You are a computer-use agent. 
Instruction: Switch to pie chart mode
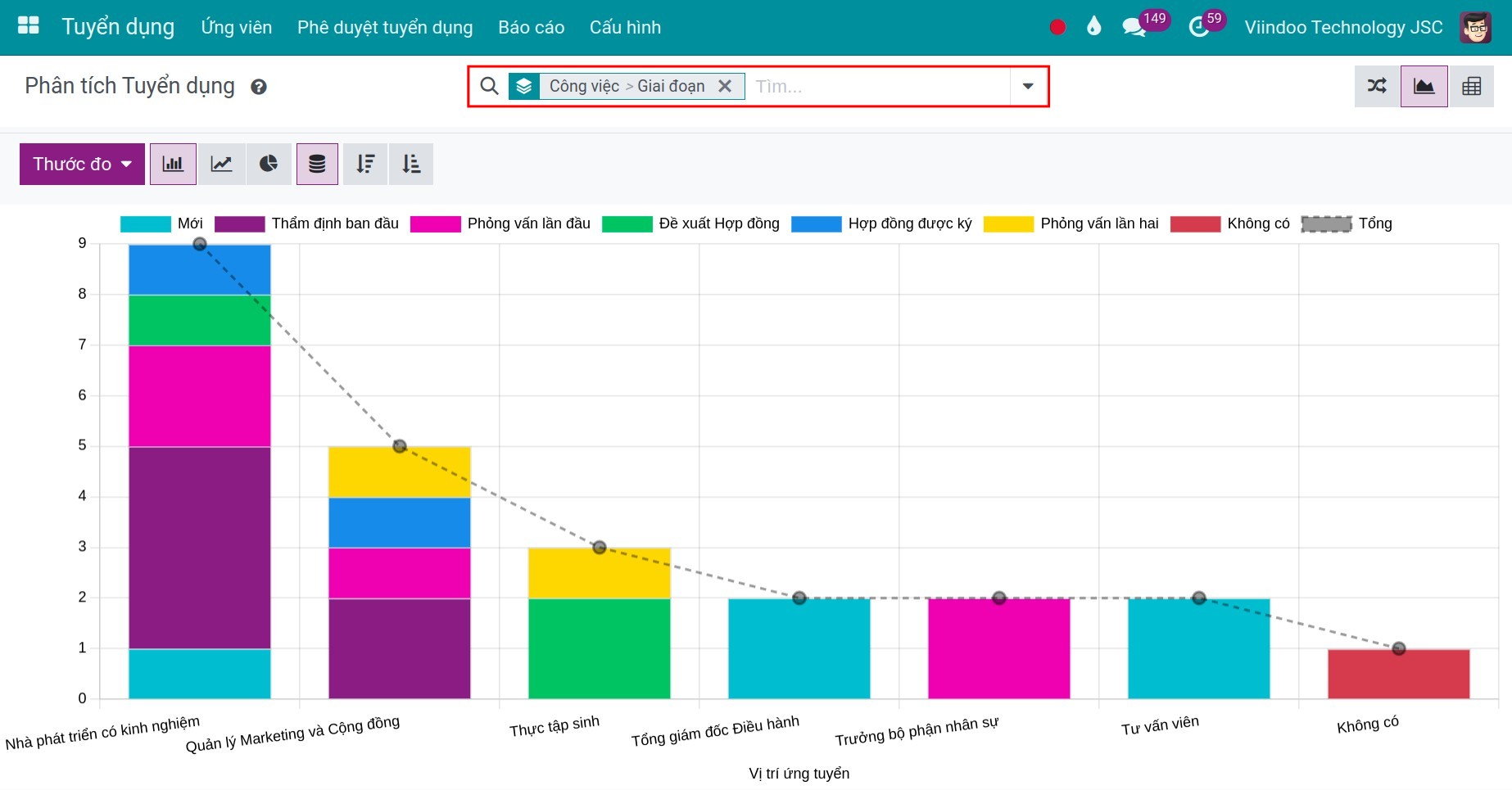coord(269,164)
